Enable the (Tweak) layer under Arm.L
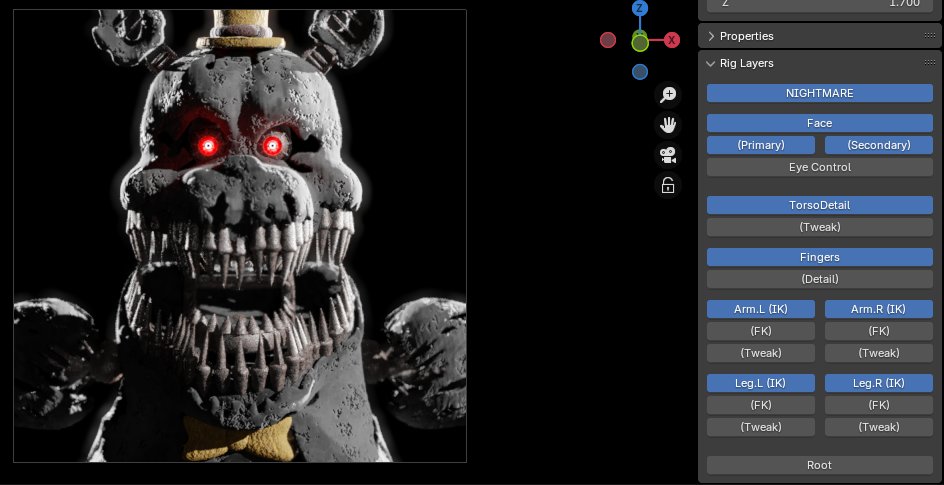944x485 pixels. click(760, 353)
